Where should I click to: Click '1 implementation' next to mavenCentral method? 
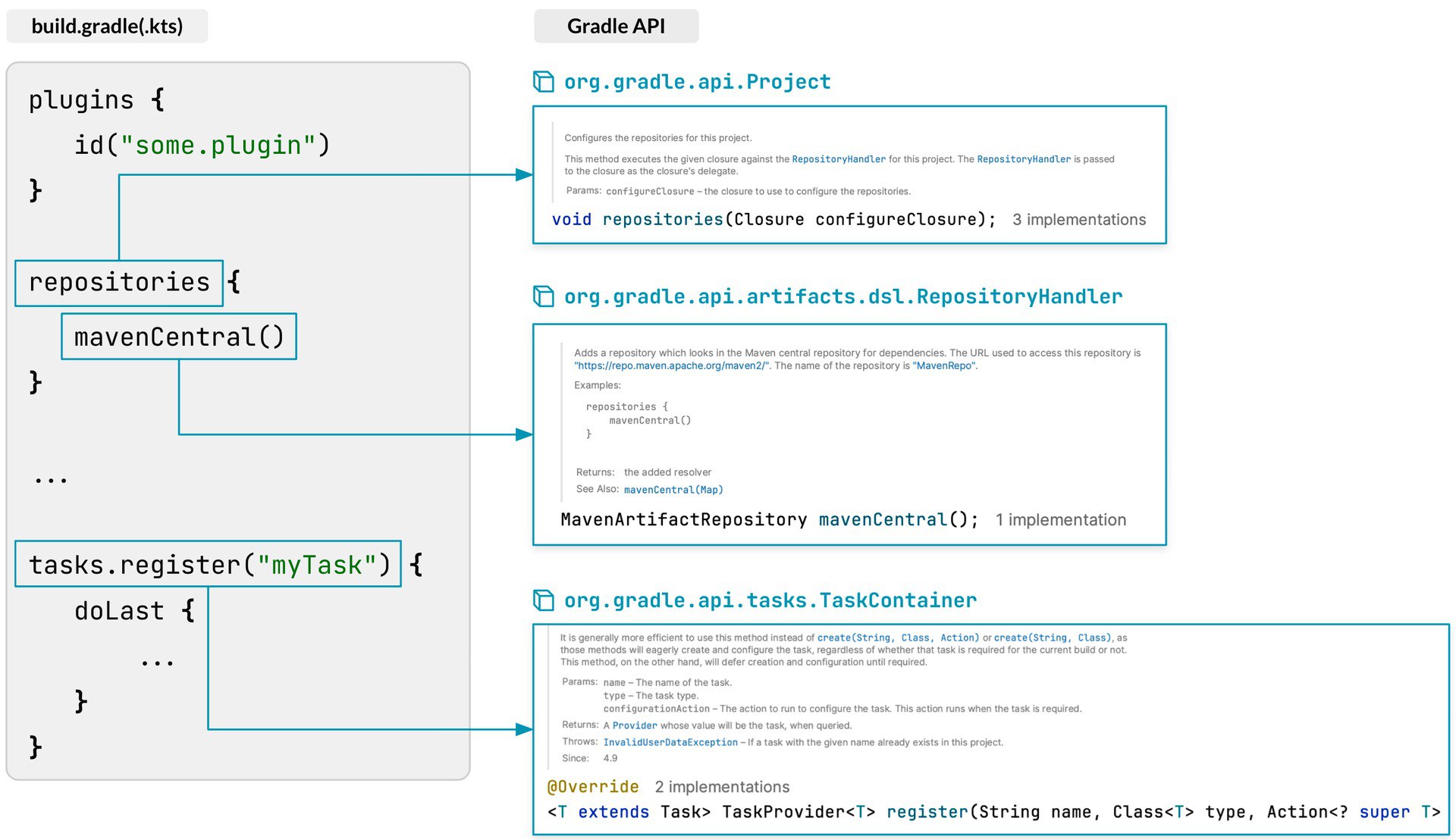(1061, 520)
